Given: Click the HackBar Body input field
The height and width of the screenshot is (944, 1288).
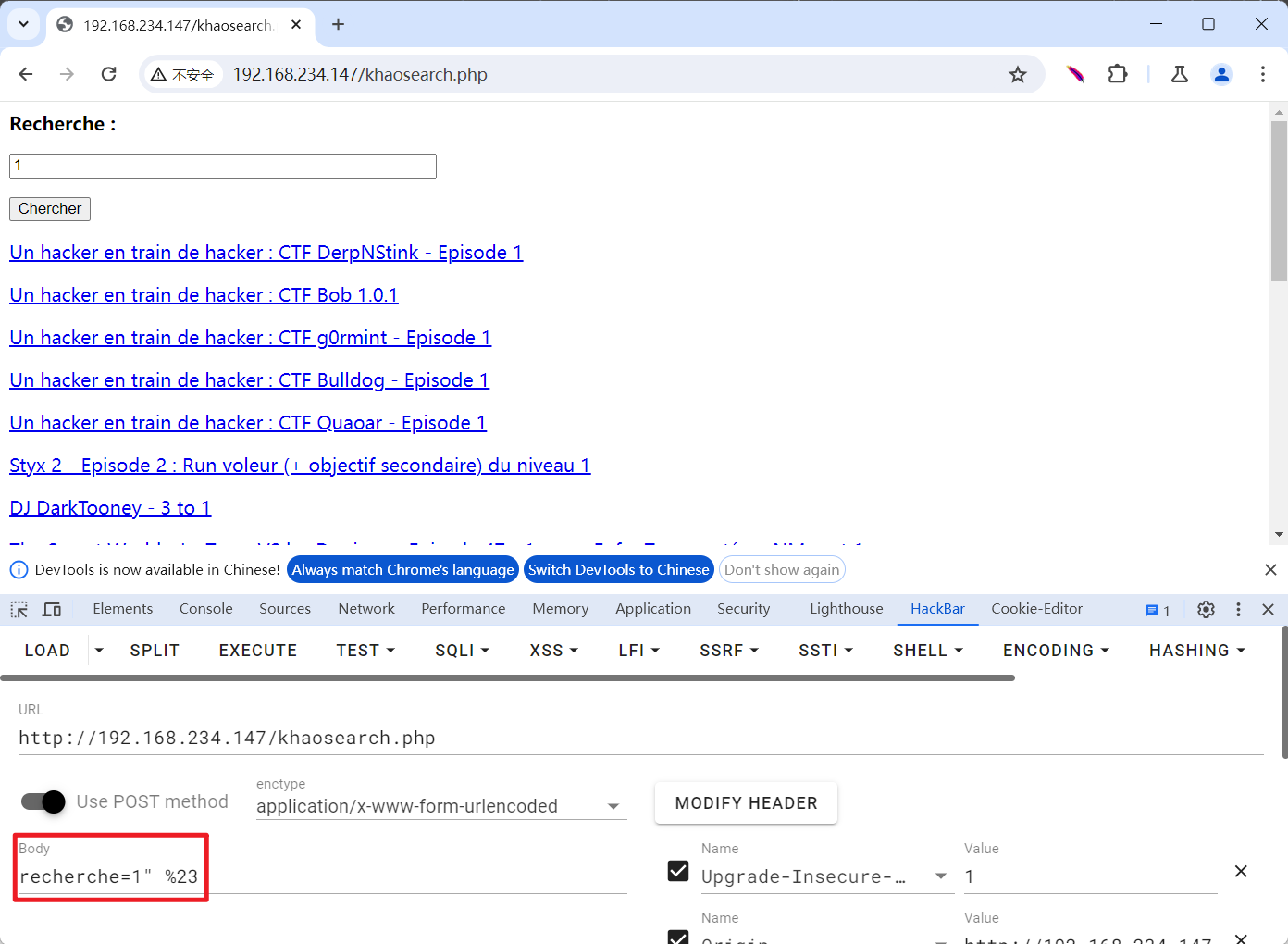Looking at the screenshot, I should pos(322,876).
